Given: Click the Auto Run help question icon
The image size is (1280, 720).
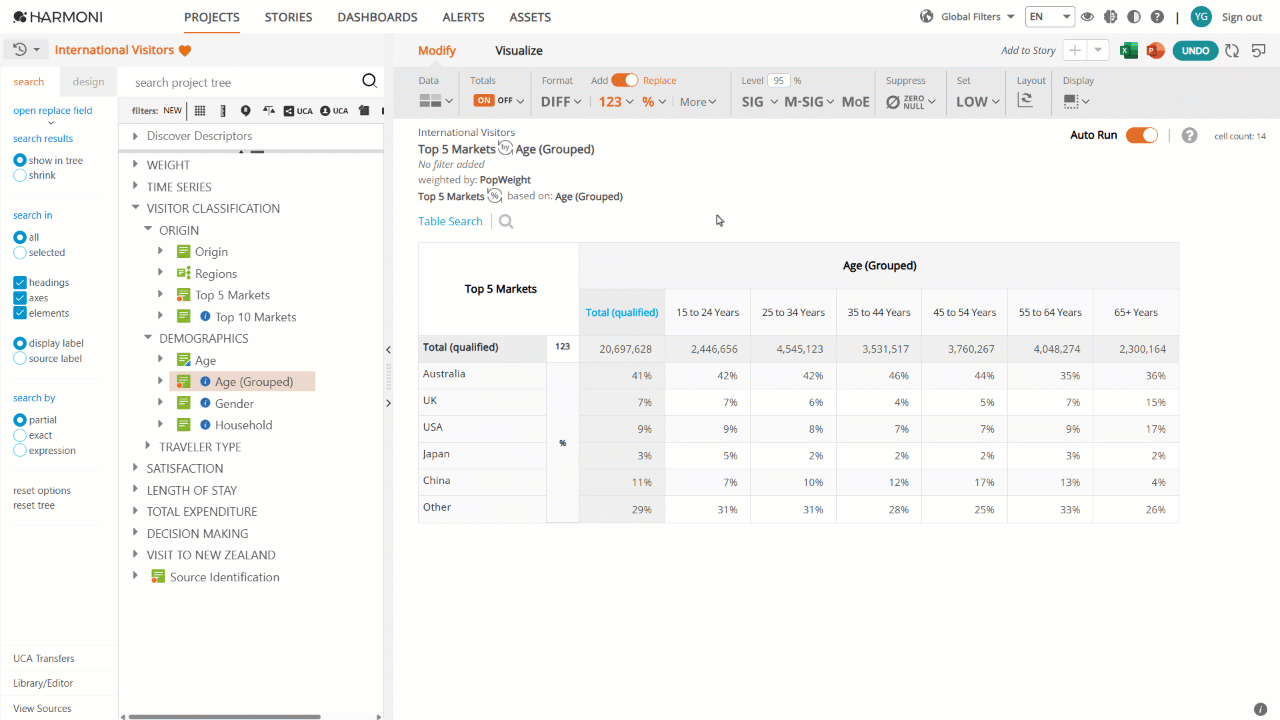Looking at the screenshot, I should click(x=1189, y=135).
